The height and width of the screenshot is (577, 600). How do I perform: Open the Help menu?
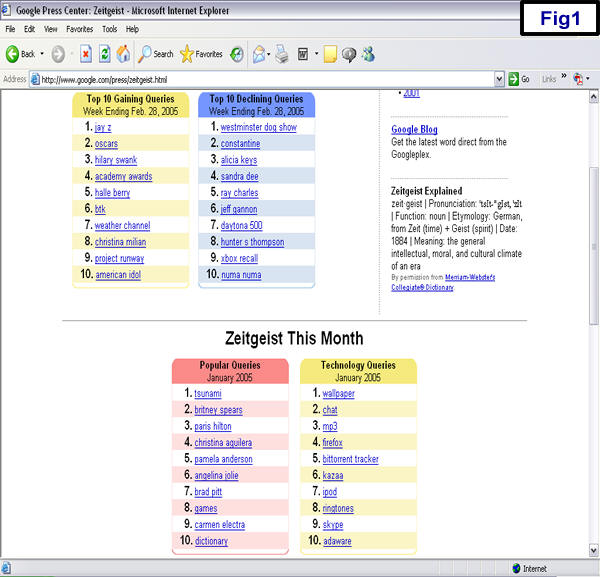tap(132, 29)
